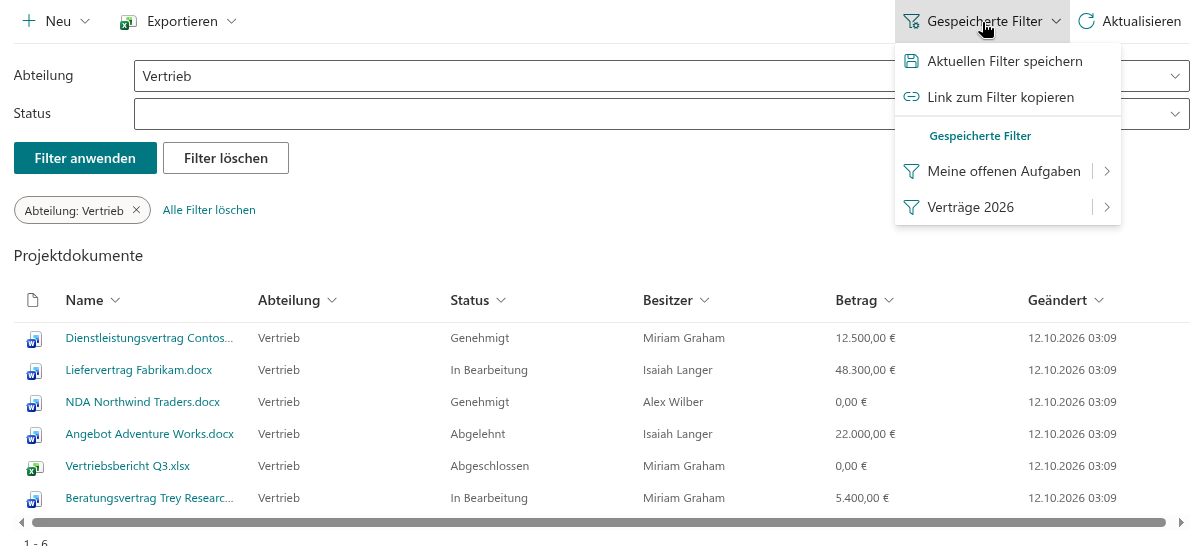Click amount cell 22.000,00 €
Viewport: 1200px width, 546px height.
866,434
